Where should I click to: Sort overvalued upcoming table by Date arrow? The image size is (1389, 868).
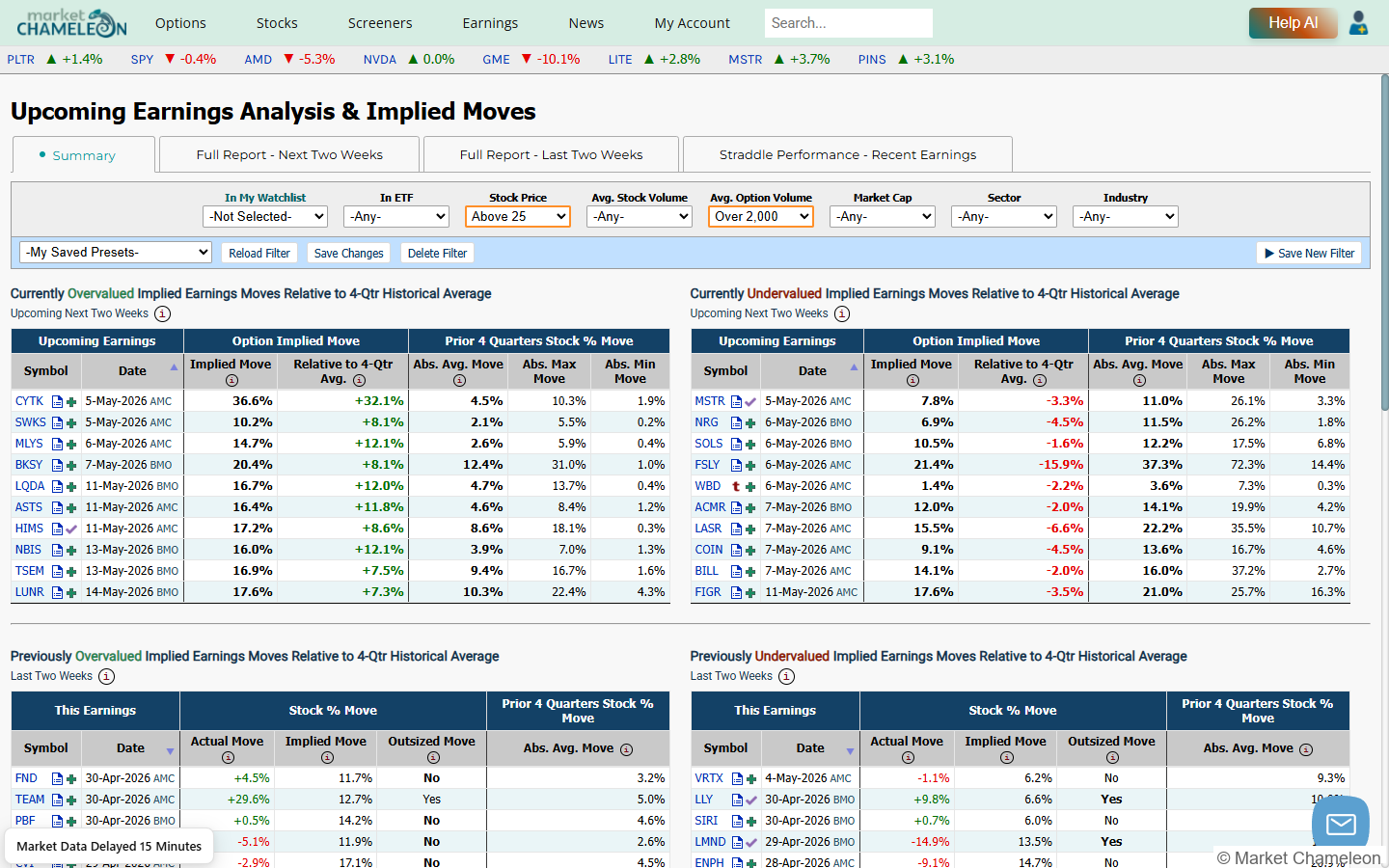175,367
